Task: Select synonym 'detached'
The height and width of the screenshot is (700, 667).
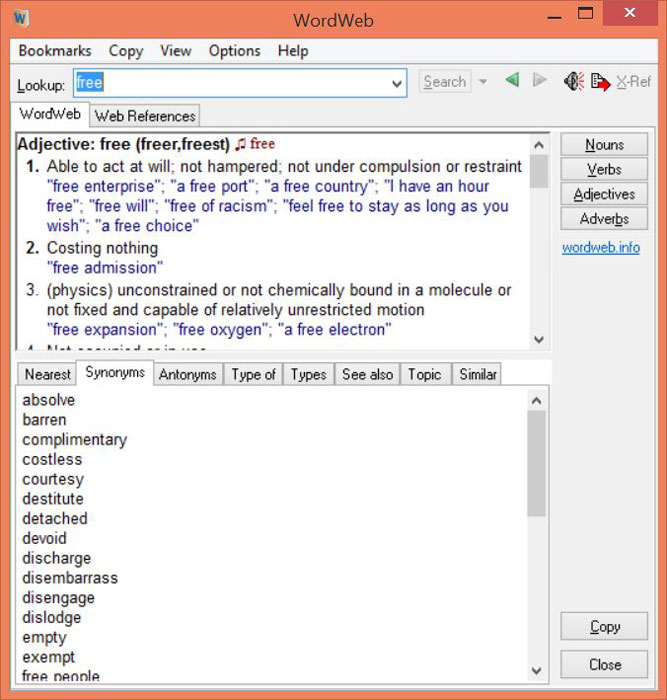Action: (x=55, y=518)
